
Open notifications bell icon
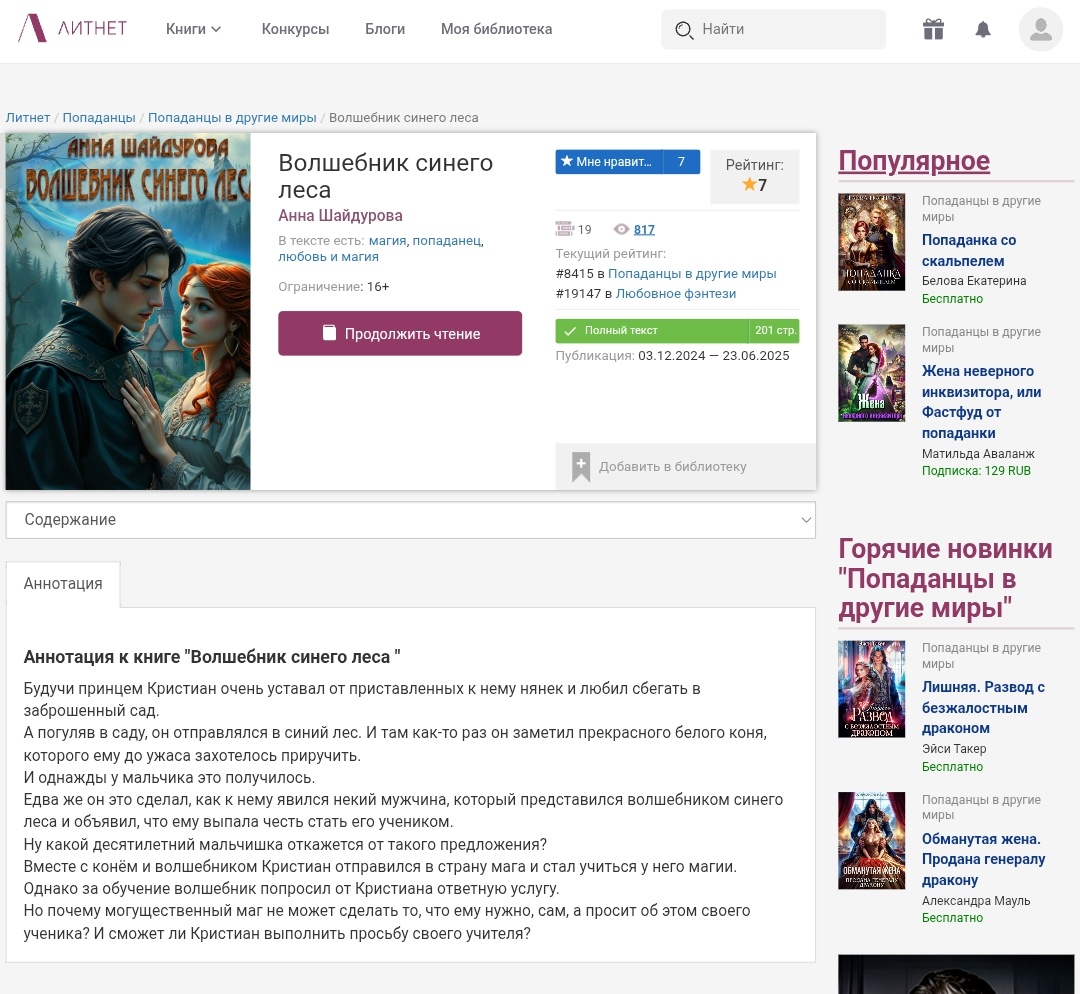point(983,29)
